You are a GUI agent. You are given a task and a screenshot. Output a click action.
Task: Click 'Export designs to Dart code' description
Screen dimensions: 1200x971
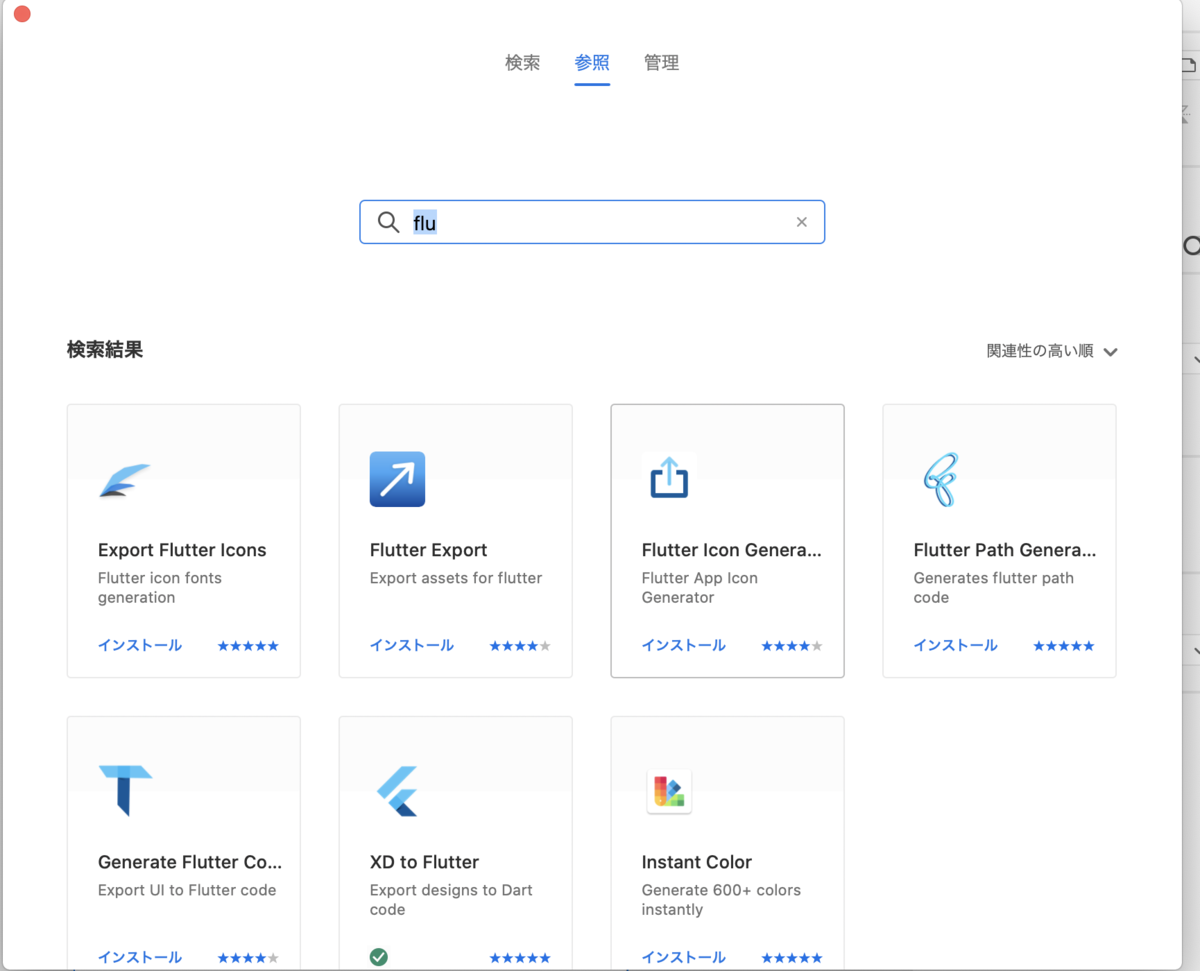(x=451, y=900)
